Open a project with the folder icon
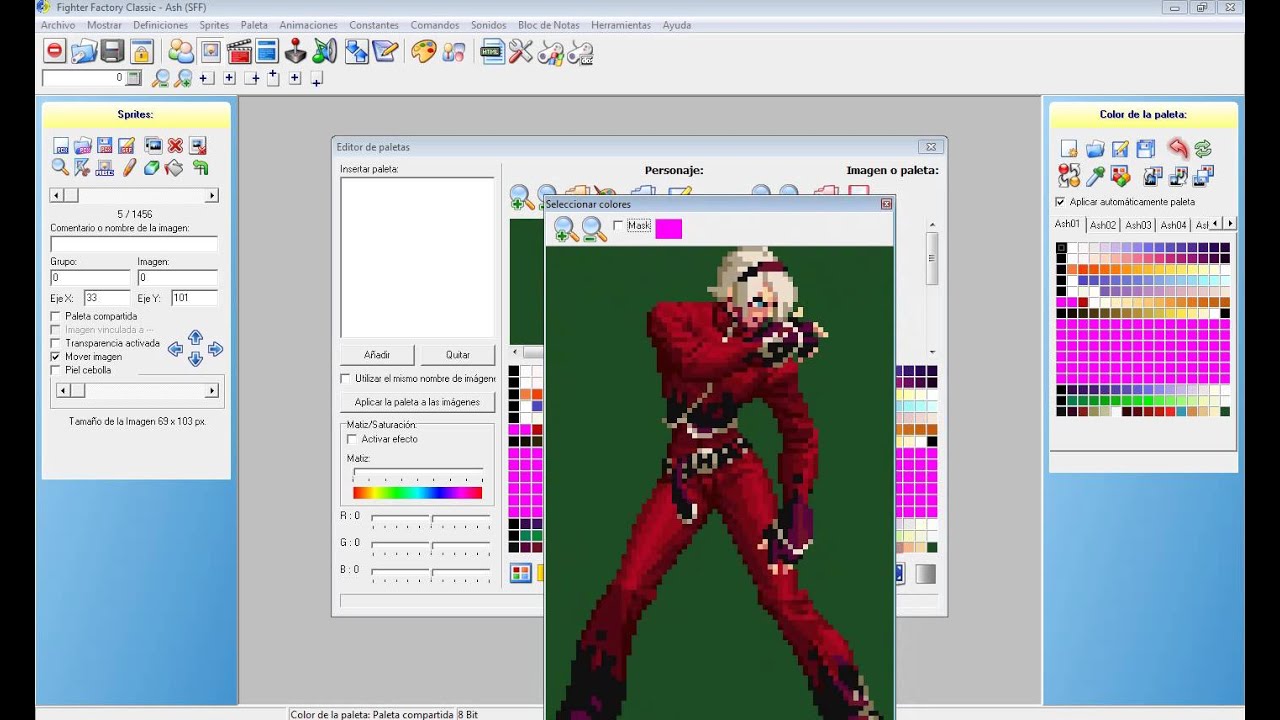Viewport: 1280px width, 720px height. [x=84, y=51]
